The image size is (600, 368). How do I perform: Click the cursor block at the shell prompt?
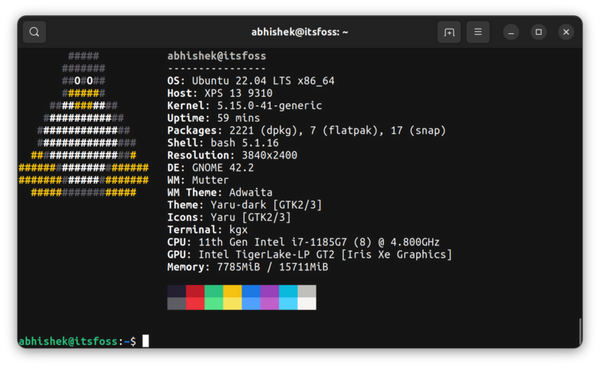click(x=146, y=340)
